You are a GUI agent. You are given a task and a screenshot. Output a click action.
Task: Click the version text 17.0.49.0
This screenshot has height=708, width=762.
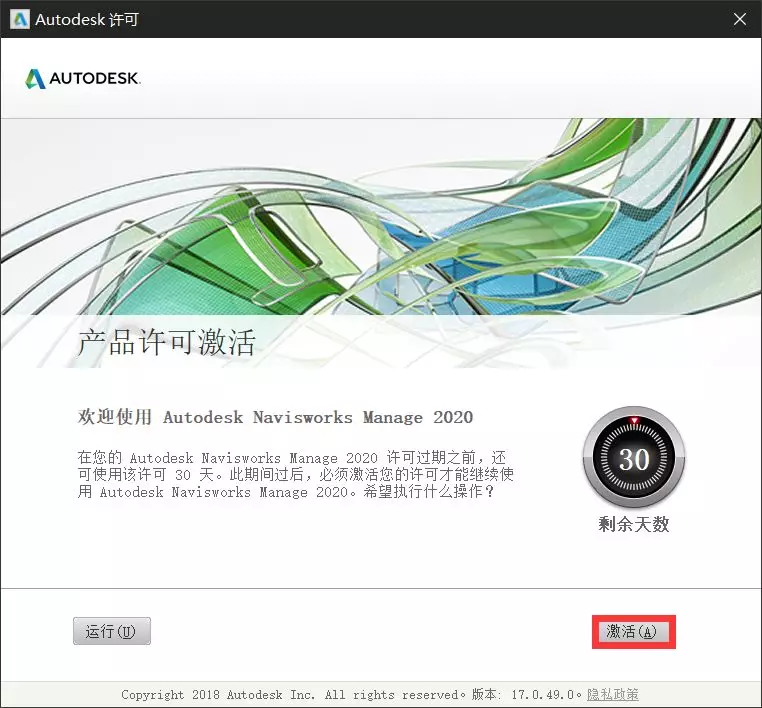point(543,695)
